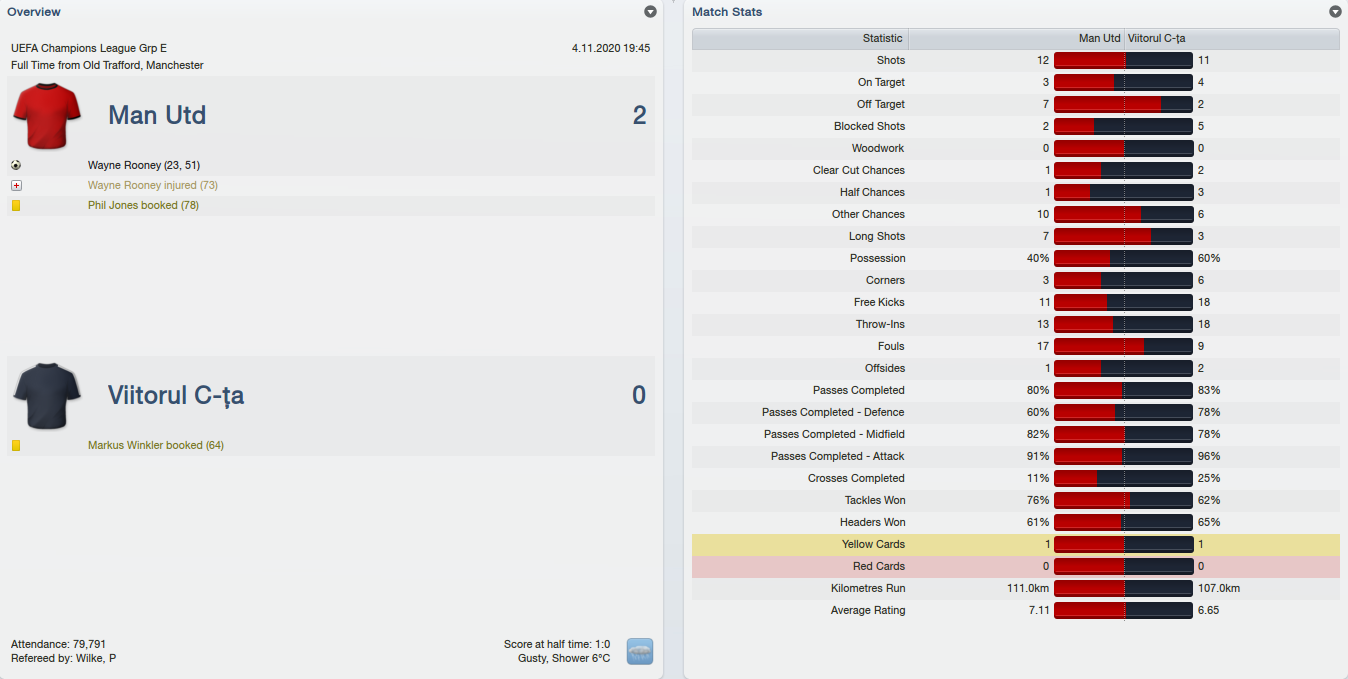Click Wayne Rooney goalscorer entry

(144, 165)
